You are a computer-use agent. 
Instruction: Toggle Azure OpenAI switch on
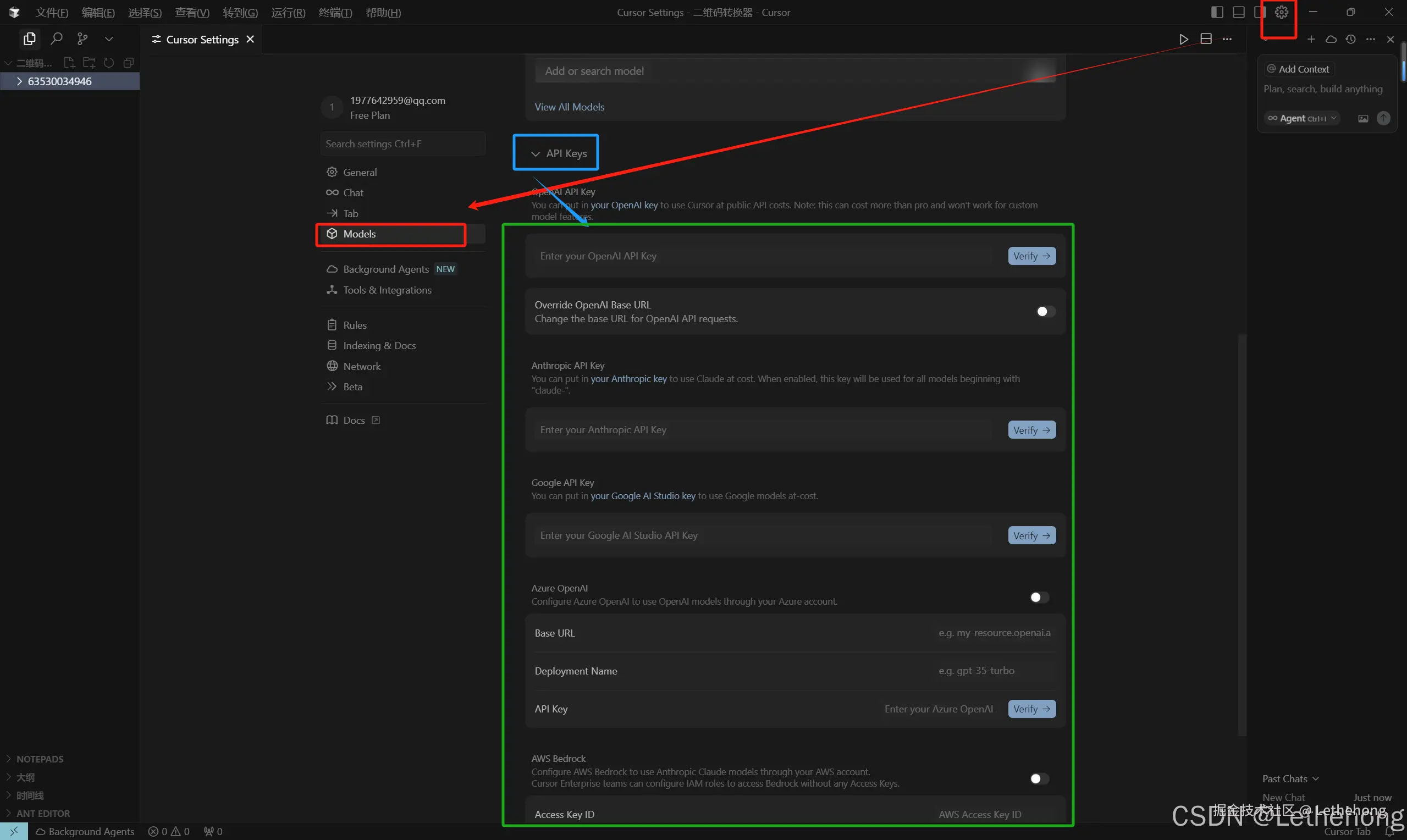(x=1039, y=597)
